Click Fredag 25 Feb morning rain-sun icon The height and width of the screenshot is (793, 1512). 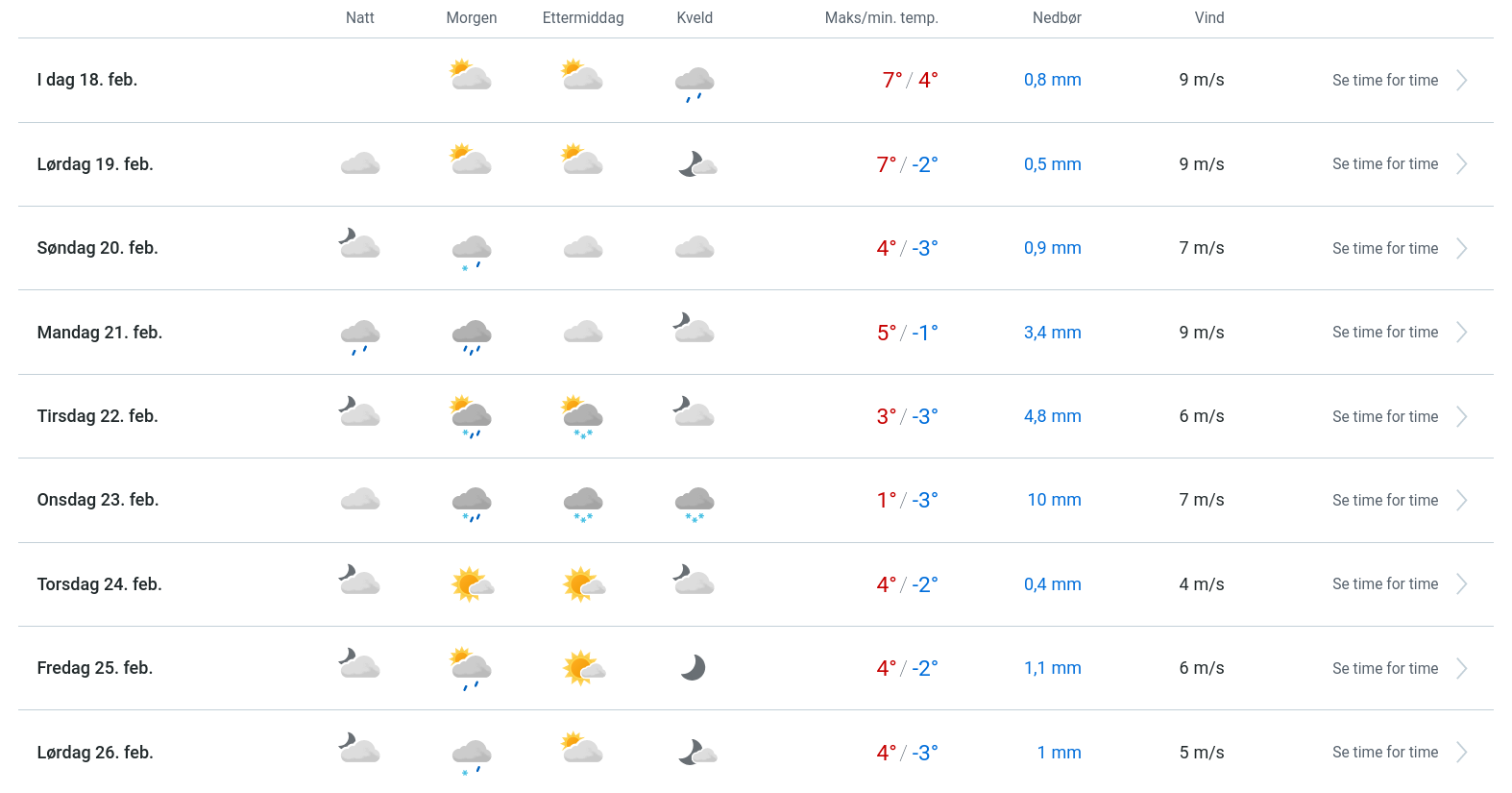[x=472, y=669]
